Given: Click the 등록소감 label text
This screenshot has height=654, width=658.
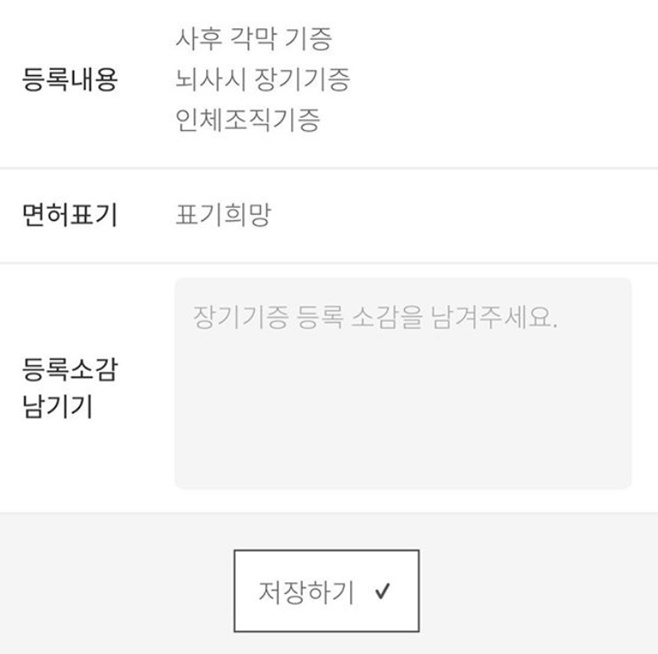Looking at the screenshot, I should [70, 369].
